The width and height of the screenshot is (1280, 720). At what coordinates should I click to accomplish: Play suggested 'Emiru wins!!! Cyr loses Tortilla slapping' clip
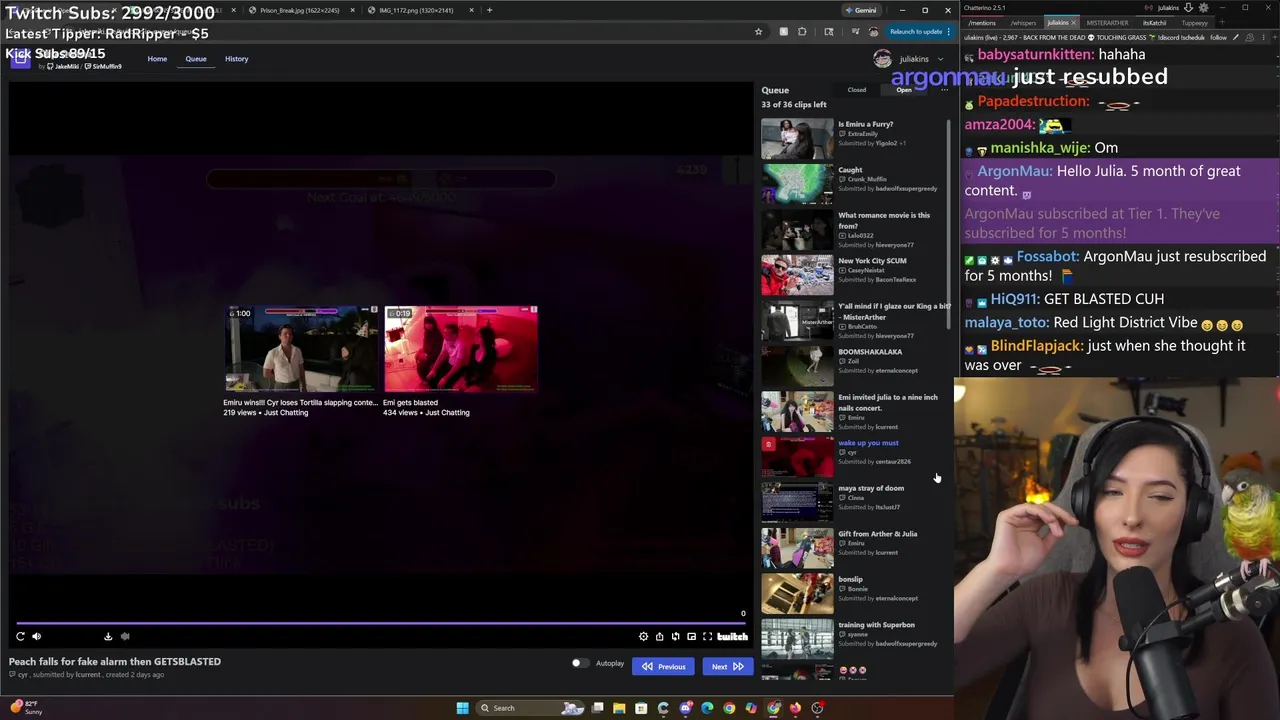tap(301, 361)
